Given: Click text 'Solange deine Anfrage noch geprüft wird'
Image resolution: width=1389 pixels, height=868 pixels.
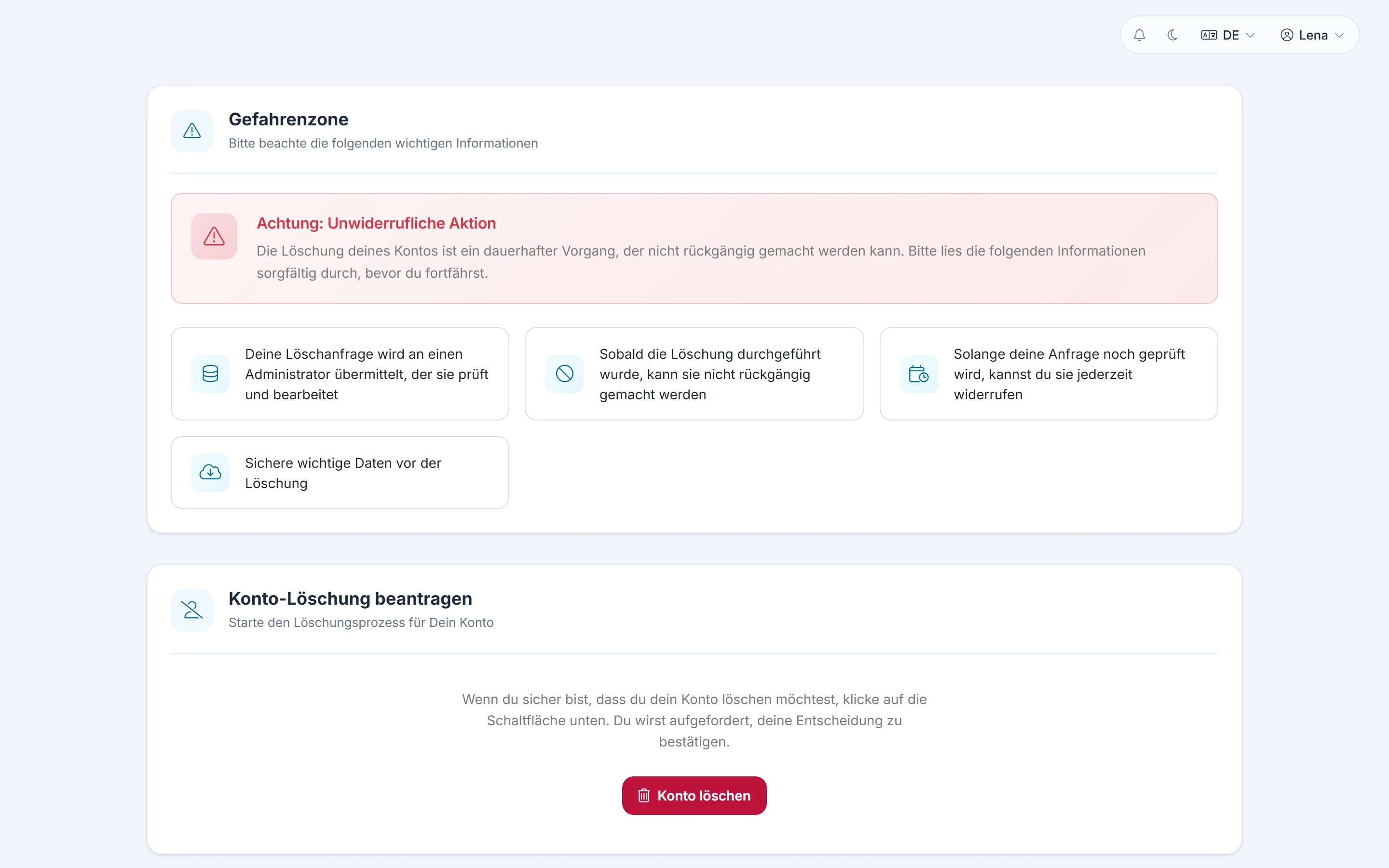Looking at the screenshot, I should [x=1069, y=374].
